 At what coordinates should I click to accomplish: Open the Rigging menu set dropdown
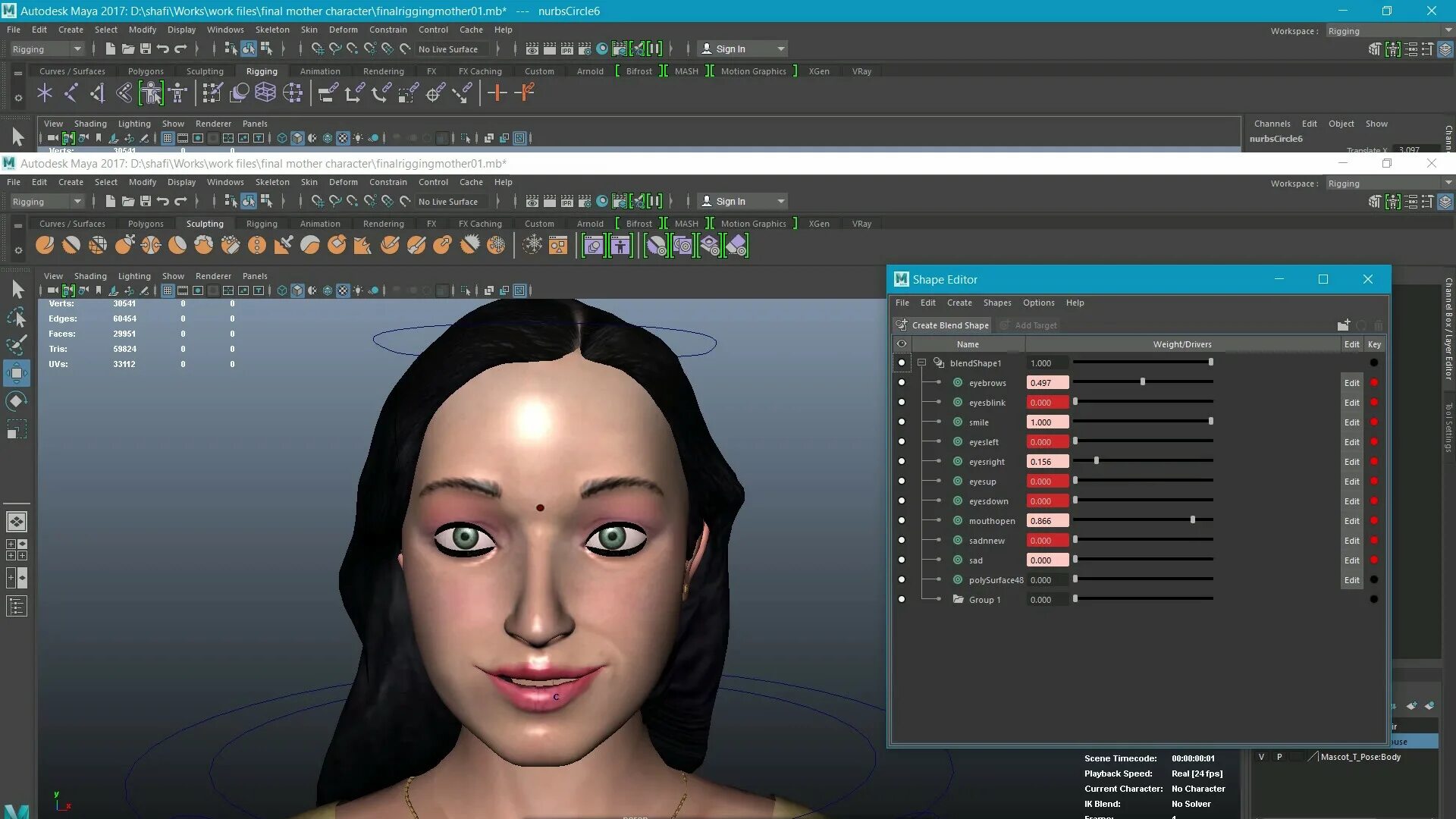click(47, 201)
